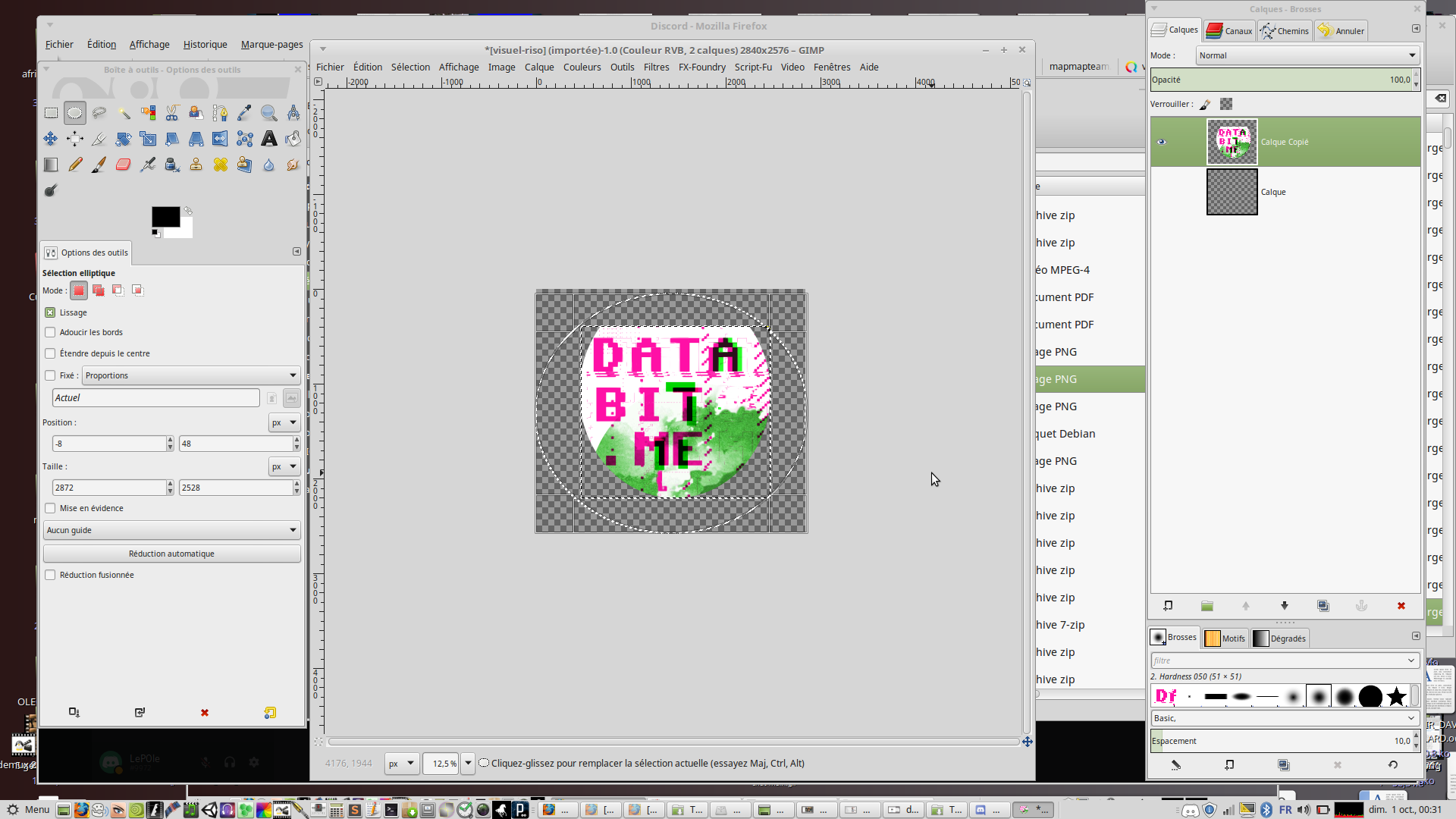Open the Proportions dropdown
This screenshot has height=819, width=1456.
[190, 375]
